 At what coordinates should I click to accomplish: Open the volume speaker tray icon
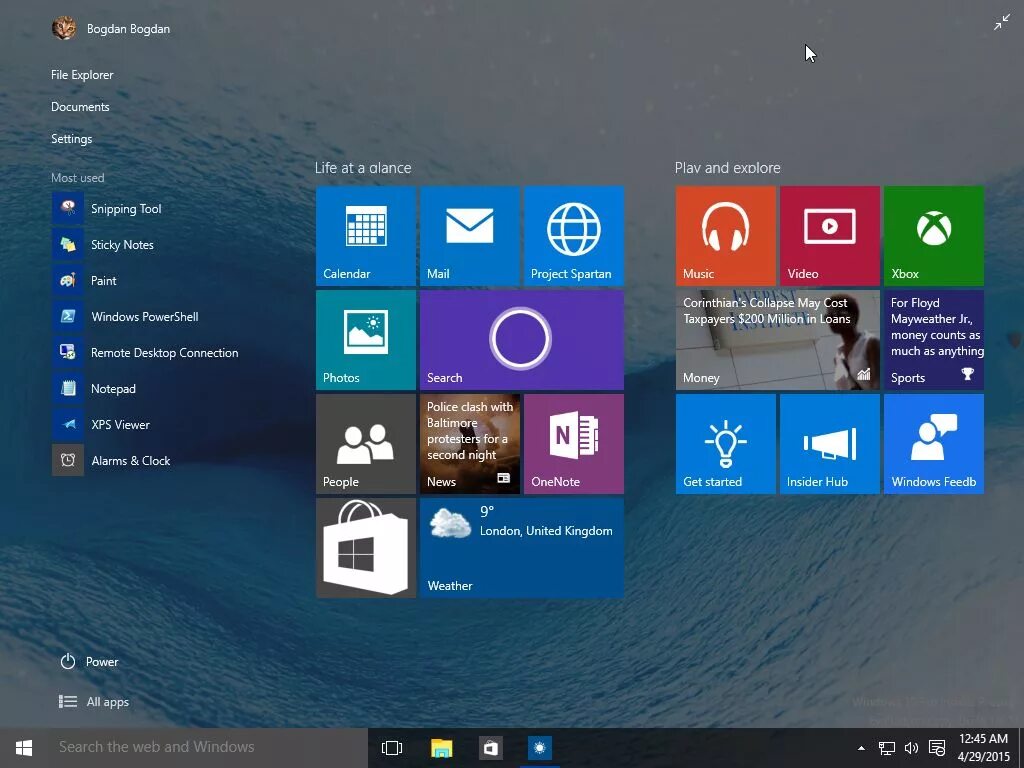coord(911,748)
